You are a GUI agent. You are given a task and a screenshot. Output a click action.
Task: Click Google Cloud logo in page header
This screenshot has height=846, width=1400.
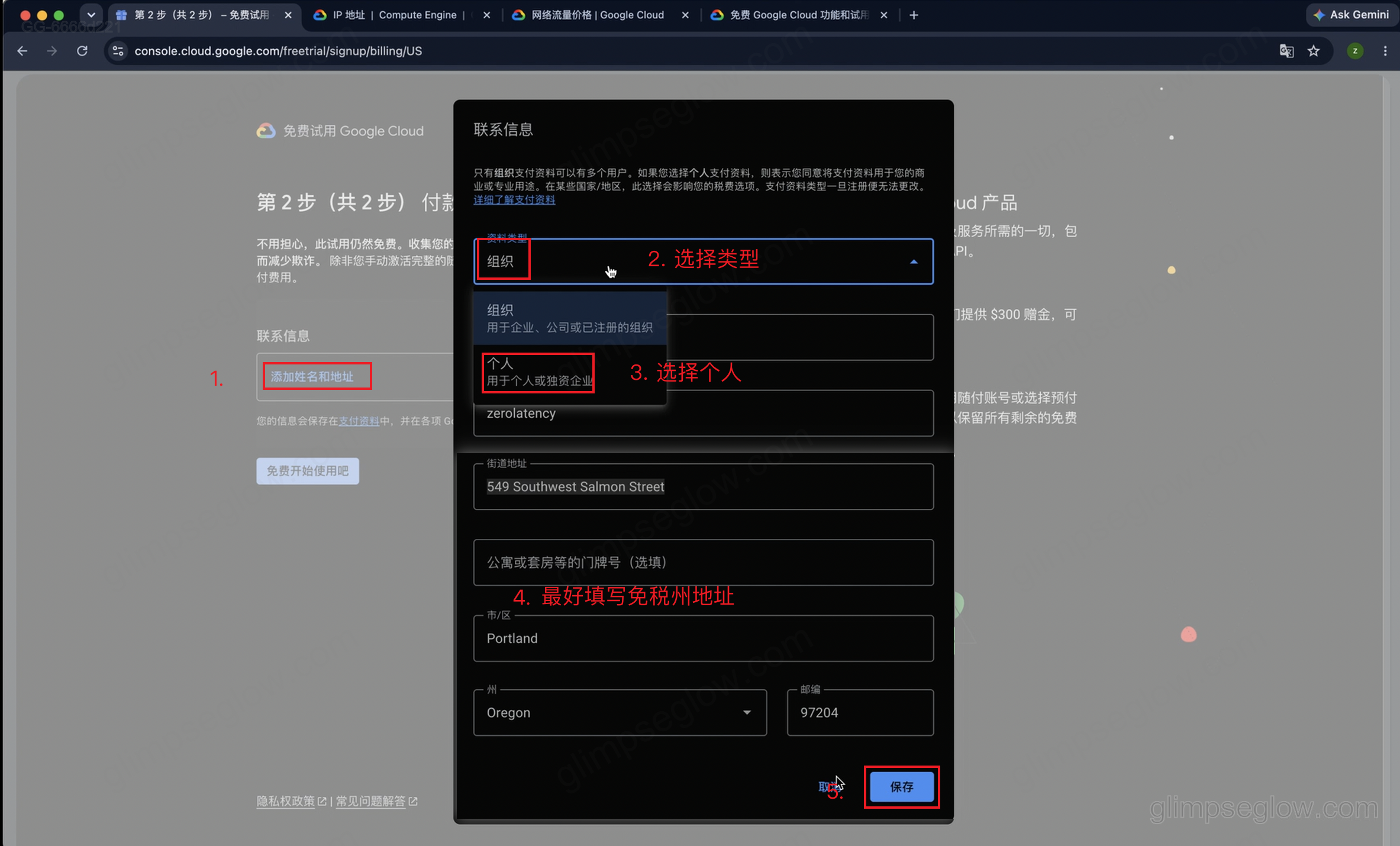266,131
